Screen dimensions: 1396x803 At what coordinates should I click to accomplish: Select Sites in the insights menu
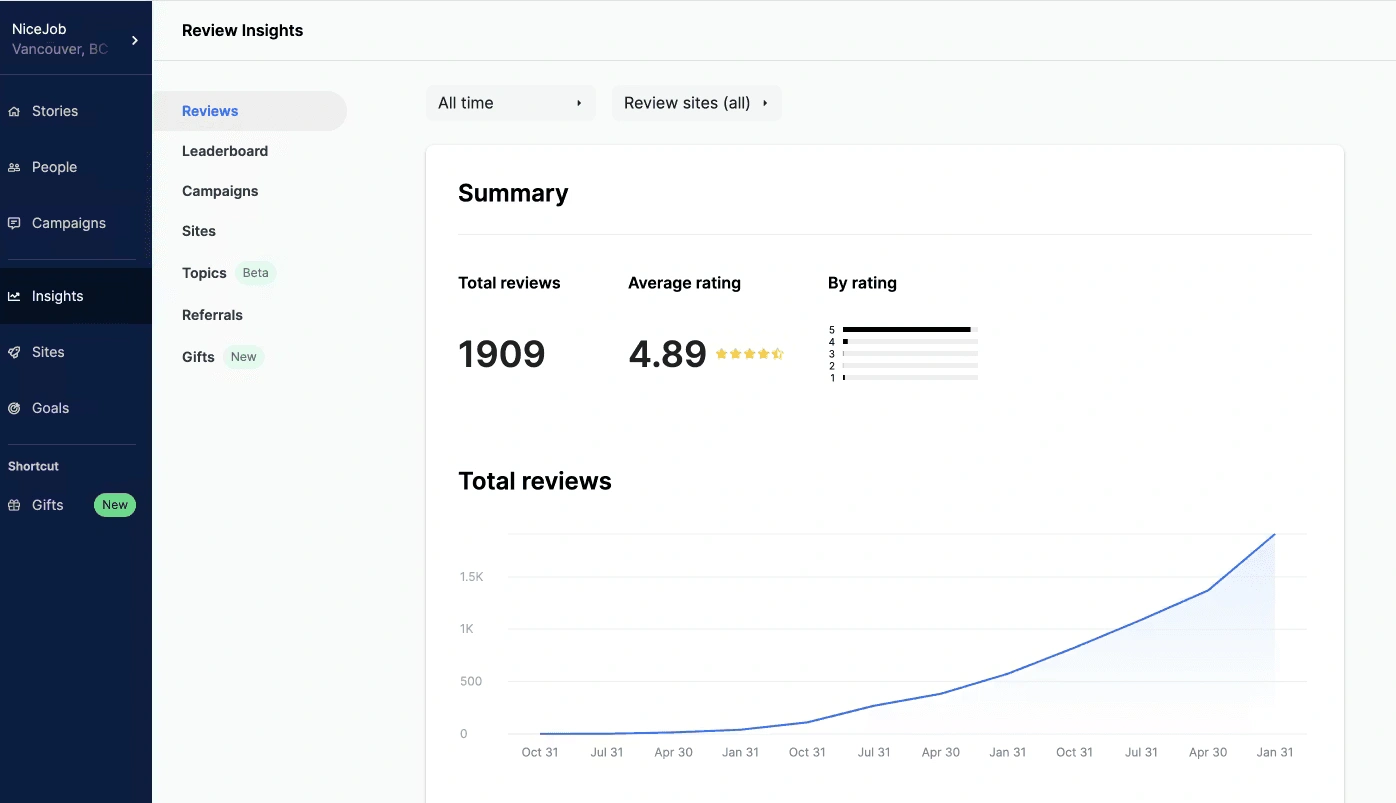(198, 231)
